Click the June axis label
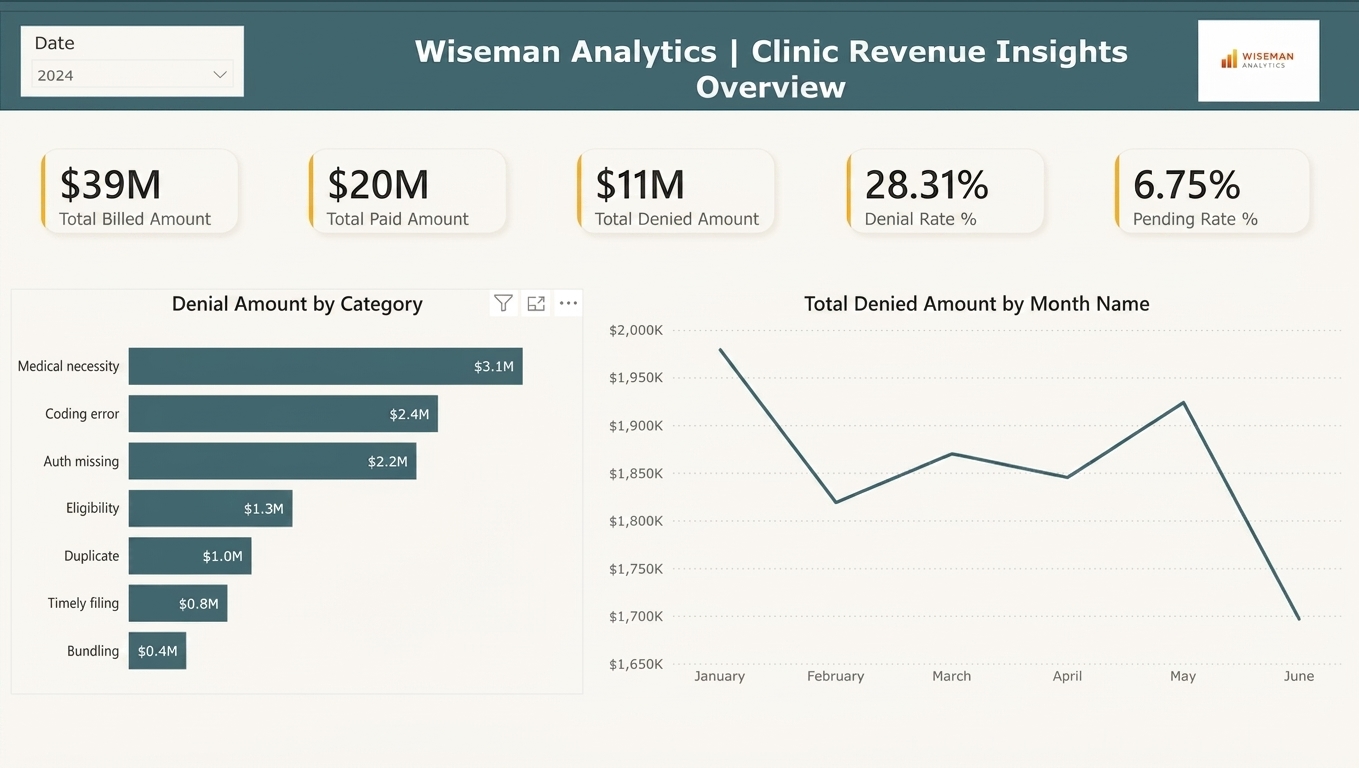1359x768 pixels. pos(1299,676)
